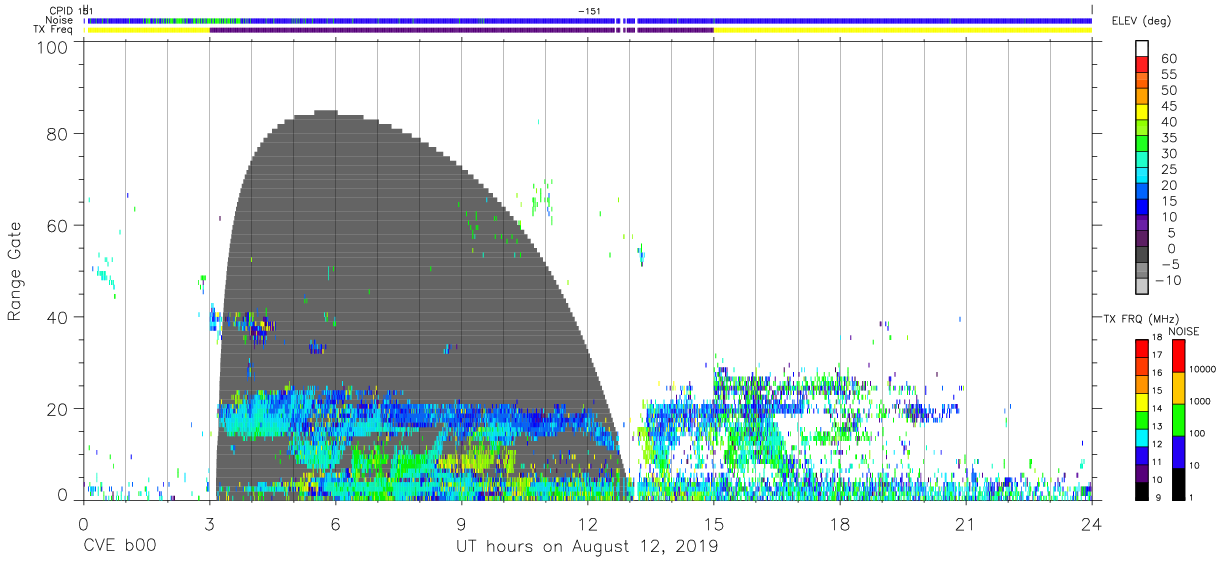Click the Range Gate y-axis label
Screen dimensions: 1228x567
point(15,271)
